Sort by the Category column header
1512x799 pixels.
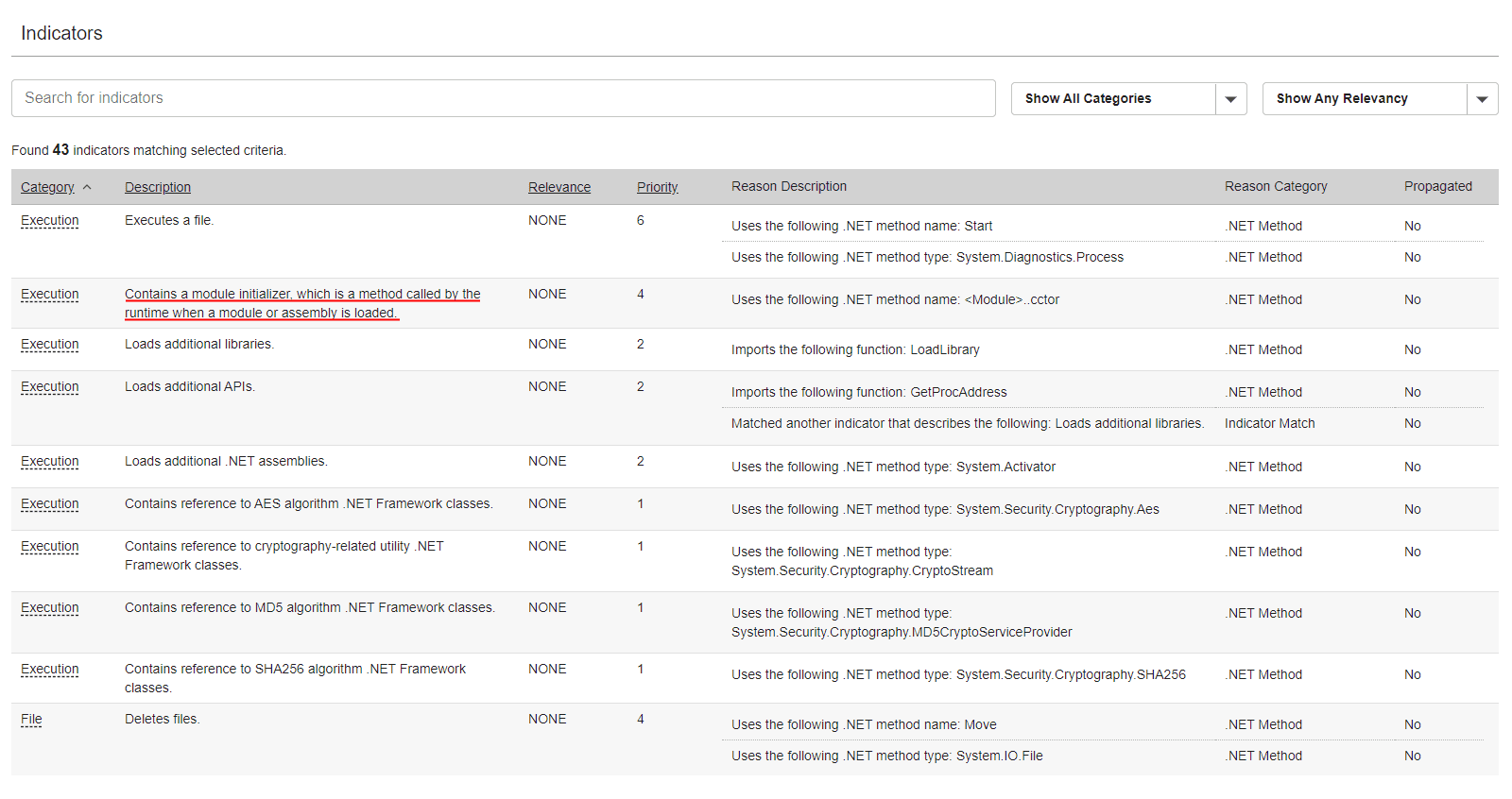pyautogui.click(x=47, y=187)
